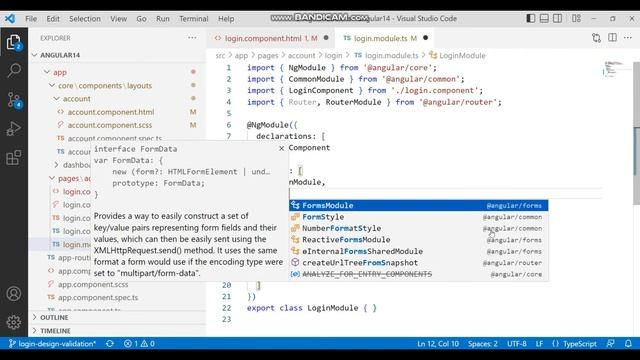The width and height of the screenshot is (640, 360).
Task: Open Source Control view icon
Action: [13, 100]
